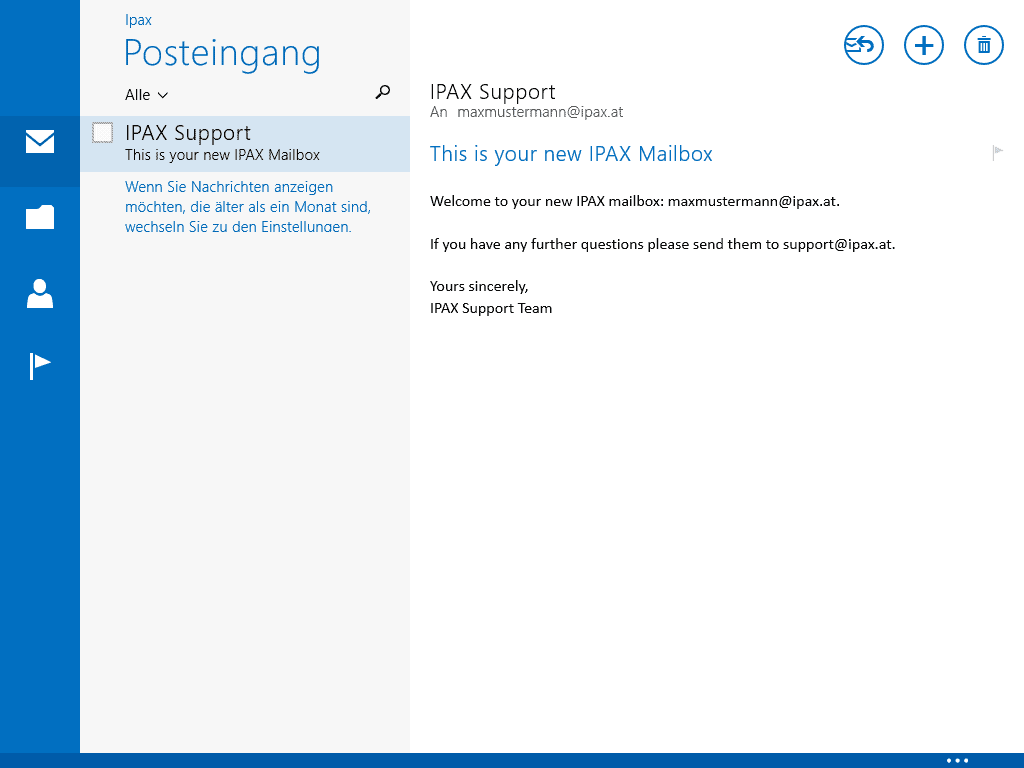
Task: Open the People contacts icon
Action: tap(40, 293)
